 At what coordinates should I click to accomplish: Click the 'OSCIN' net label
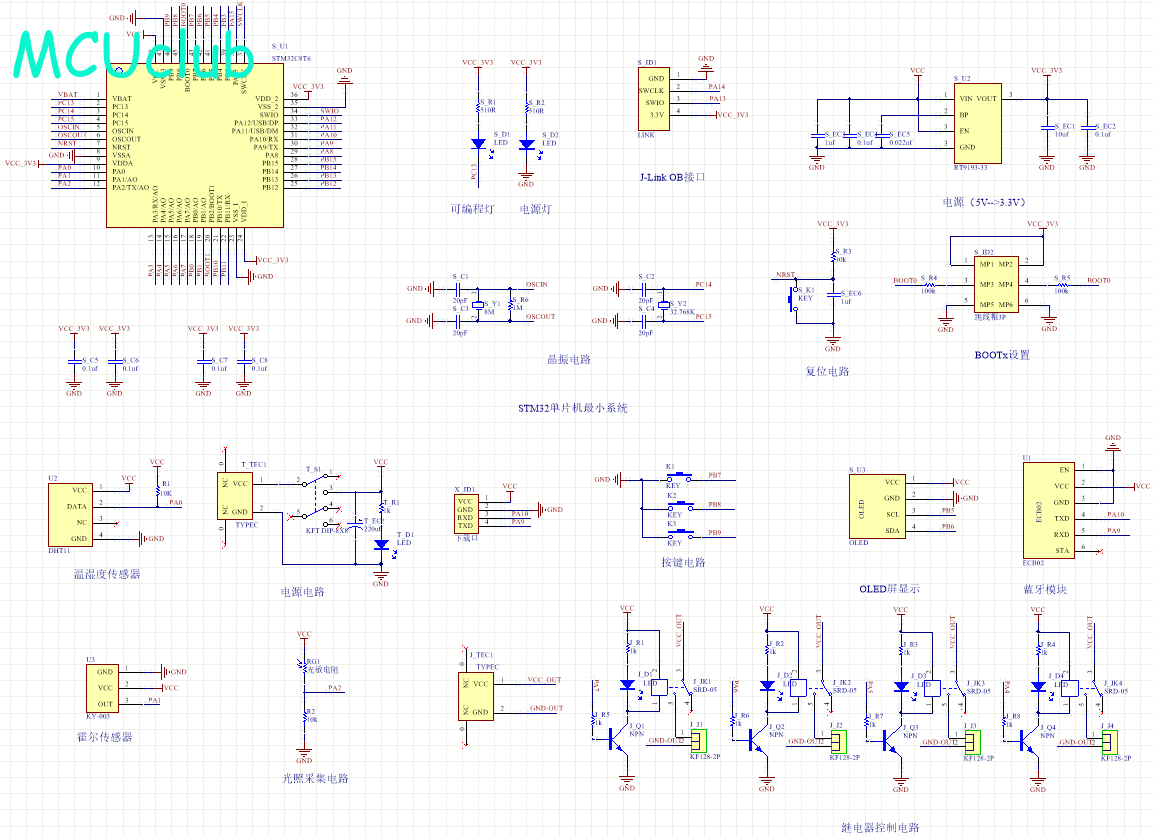point(537,284)
